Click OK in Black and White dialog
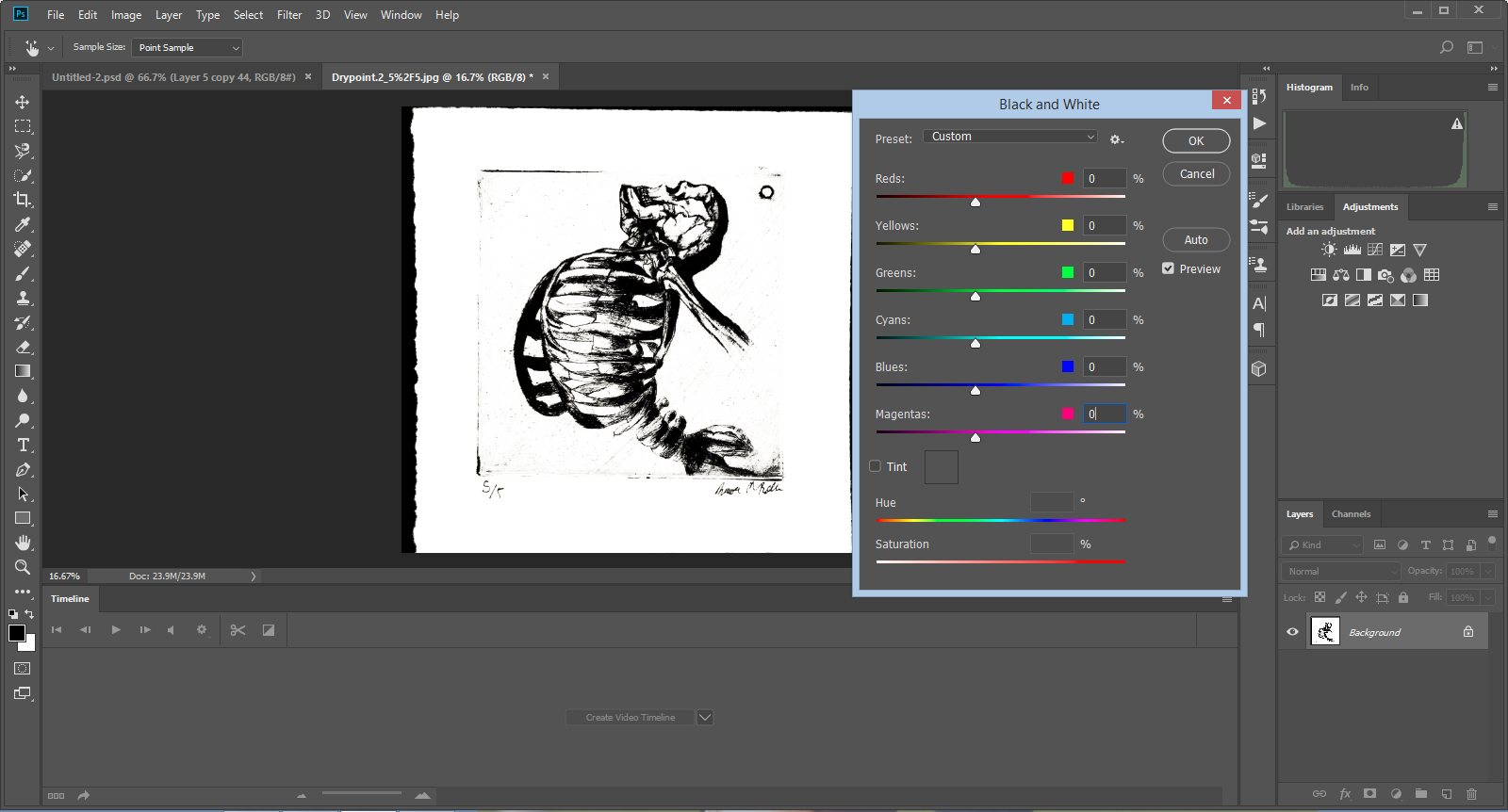Image resolution: width=1508 pixels, height=812 pixels. pos(1196,140)
